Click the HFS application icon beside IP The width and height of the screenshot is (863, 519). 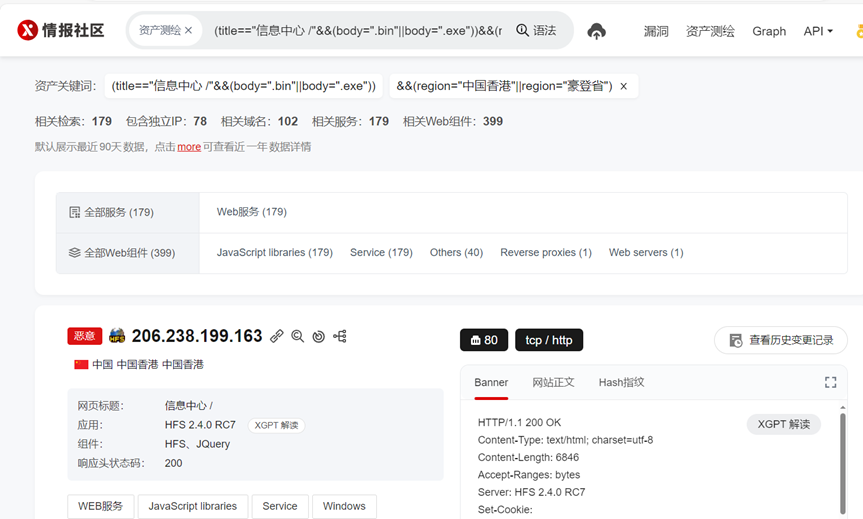click(x=117, y=336)
